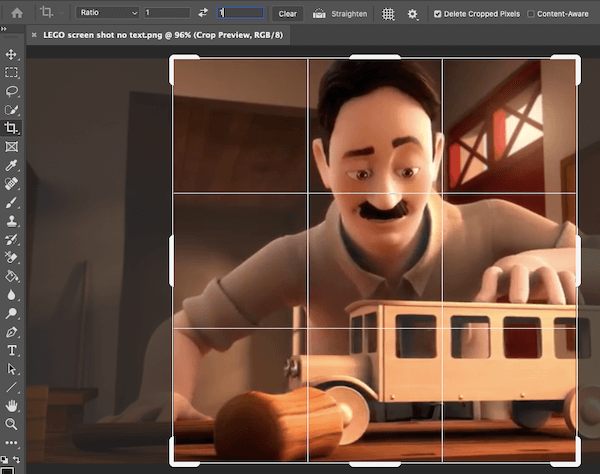Select the Dodge tool

(11, 313)
